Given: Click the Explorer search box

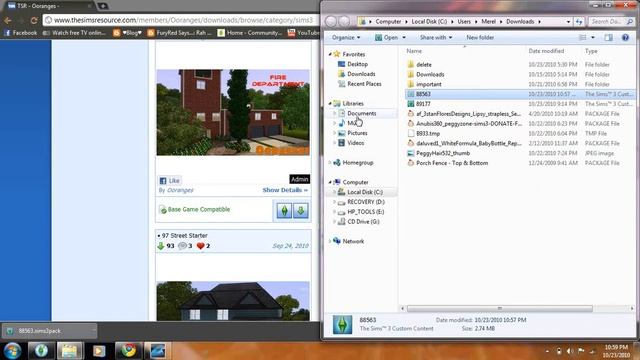Looking at the screenshot, I should [611, 21].
